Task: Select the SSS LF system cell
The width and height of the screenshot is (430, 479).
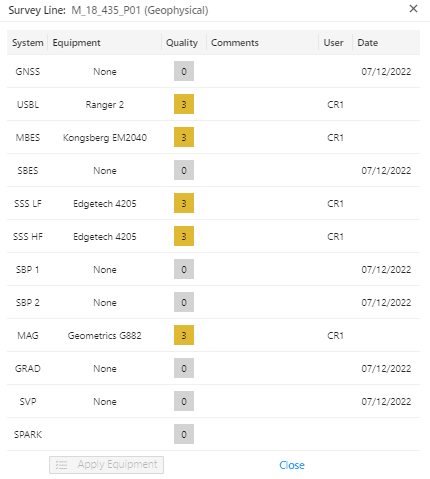Action: 28,203
